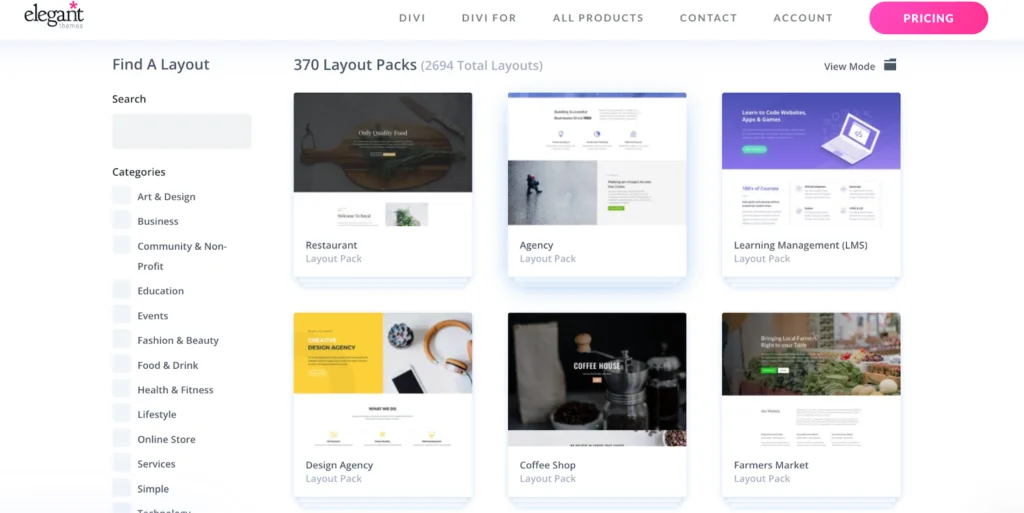Click the Elegant Themes logo
Screen dimensions: 1024x513
(54, 14)
